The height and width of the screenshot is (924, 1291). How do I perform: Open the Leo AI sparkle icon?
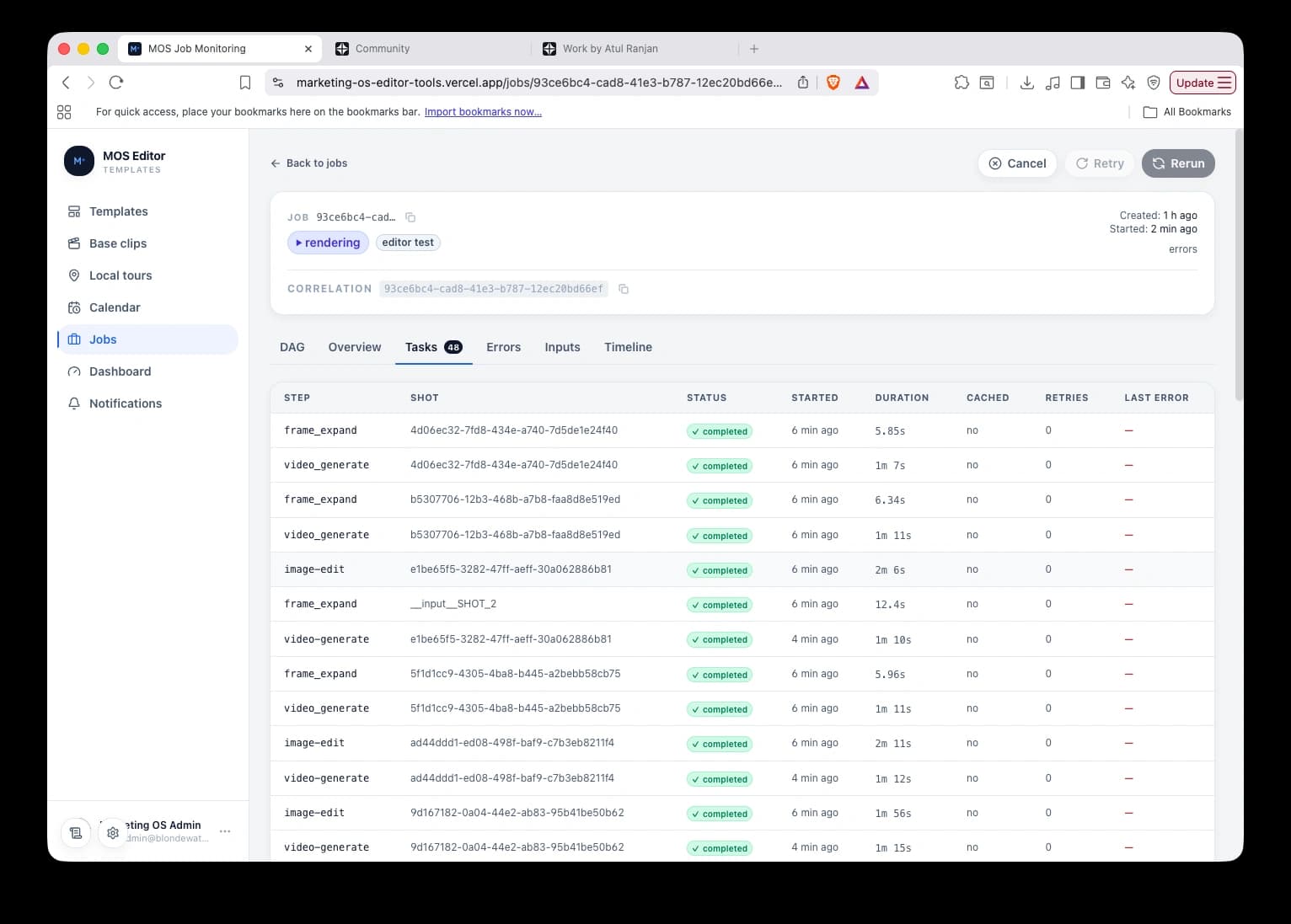click(1128, 83)
